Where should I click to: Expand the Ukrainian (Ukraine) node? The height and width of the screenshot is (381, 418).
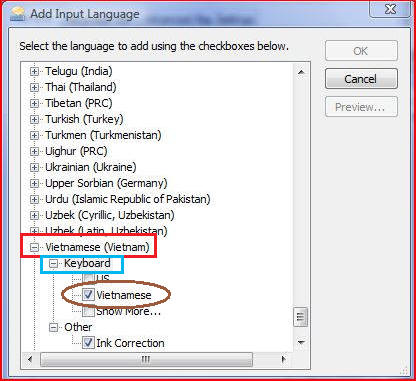point(34,167)
